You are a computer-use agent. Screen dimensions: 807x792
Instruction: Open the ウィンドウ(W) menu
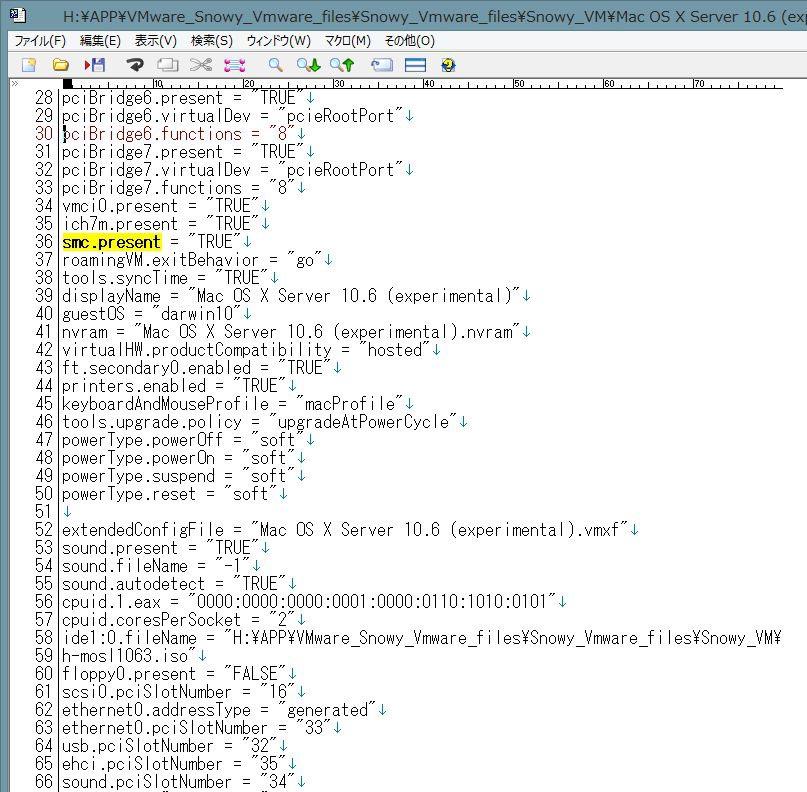pyautogui.click(x=278, y=41)
